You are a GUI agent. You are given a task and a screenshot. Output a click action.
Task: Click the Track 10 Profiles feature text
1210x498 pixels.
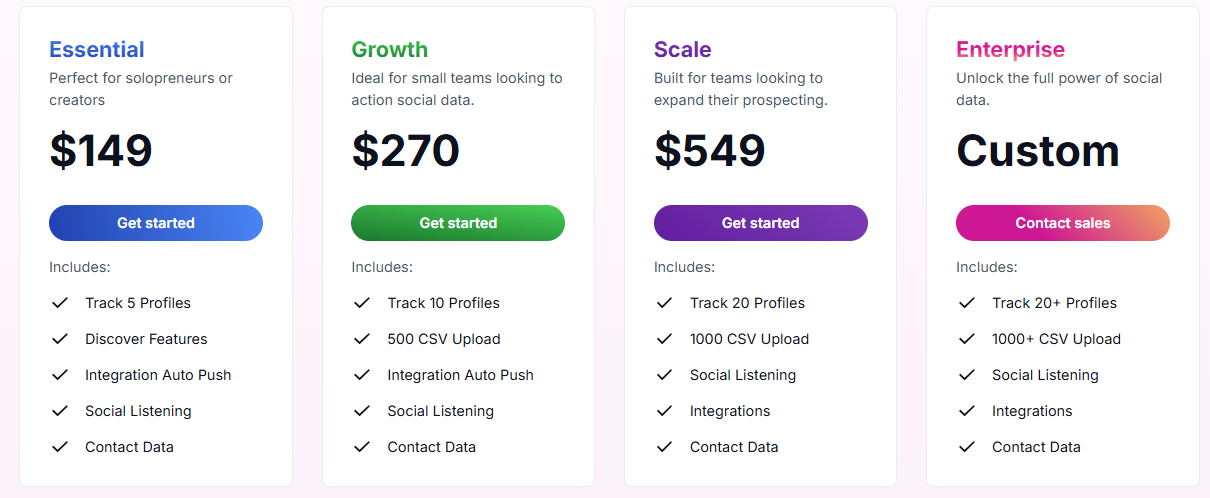click(444, 303)
